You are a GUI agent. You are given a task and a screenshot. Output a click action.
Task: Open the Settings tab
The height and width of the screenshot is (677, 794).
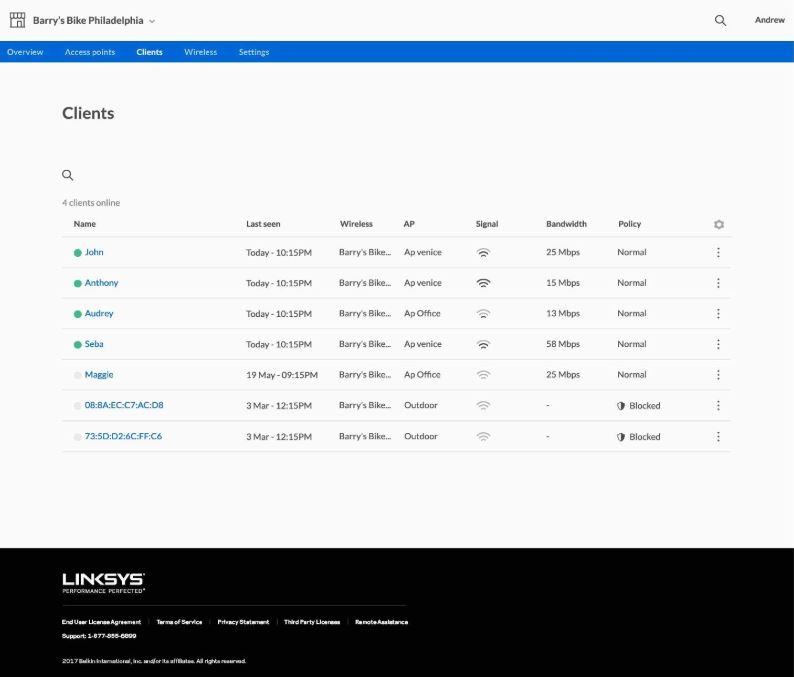coord(253,52)
